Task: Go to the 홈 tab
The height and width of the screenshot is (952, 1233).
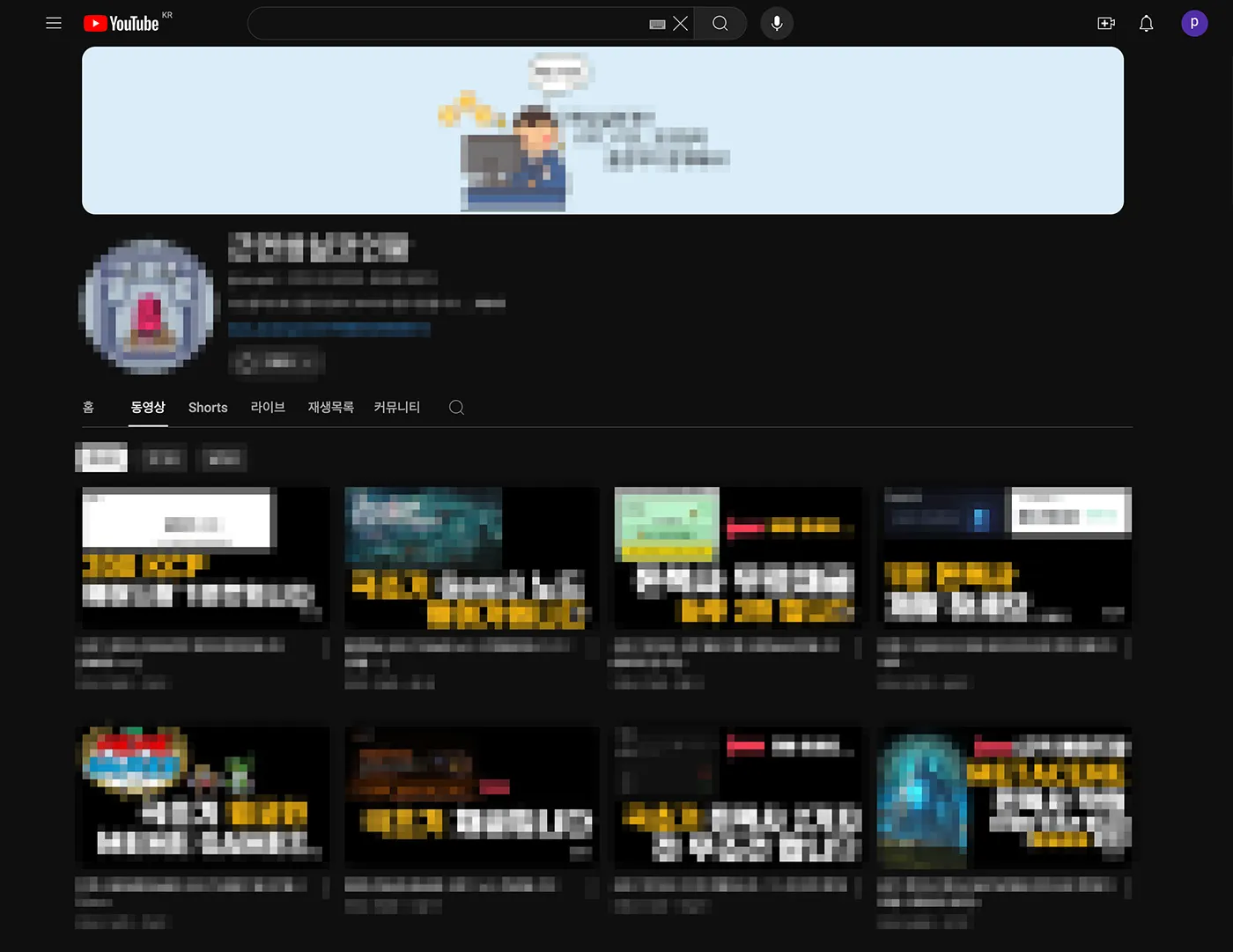Action: coord(87,407)
